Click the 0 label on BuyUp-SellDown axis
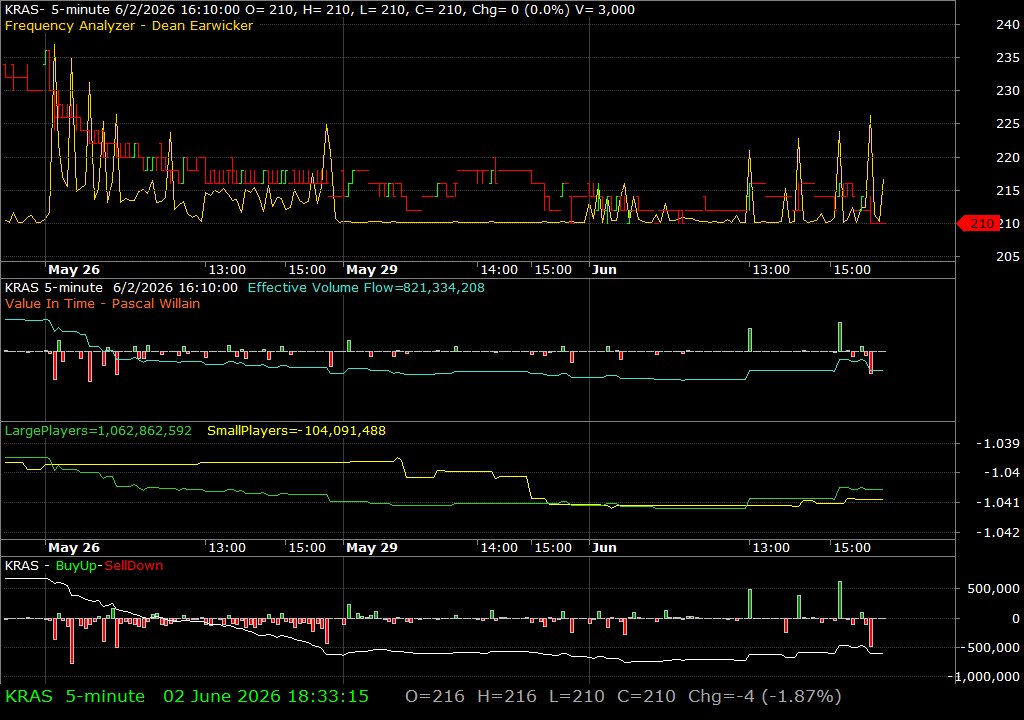 point(1016,618)
